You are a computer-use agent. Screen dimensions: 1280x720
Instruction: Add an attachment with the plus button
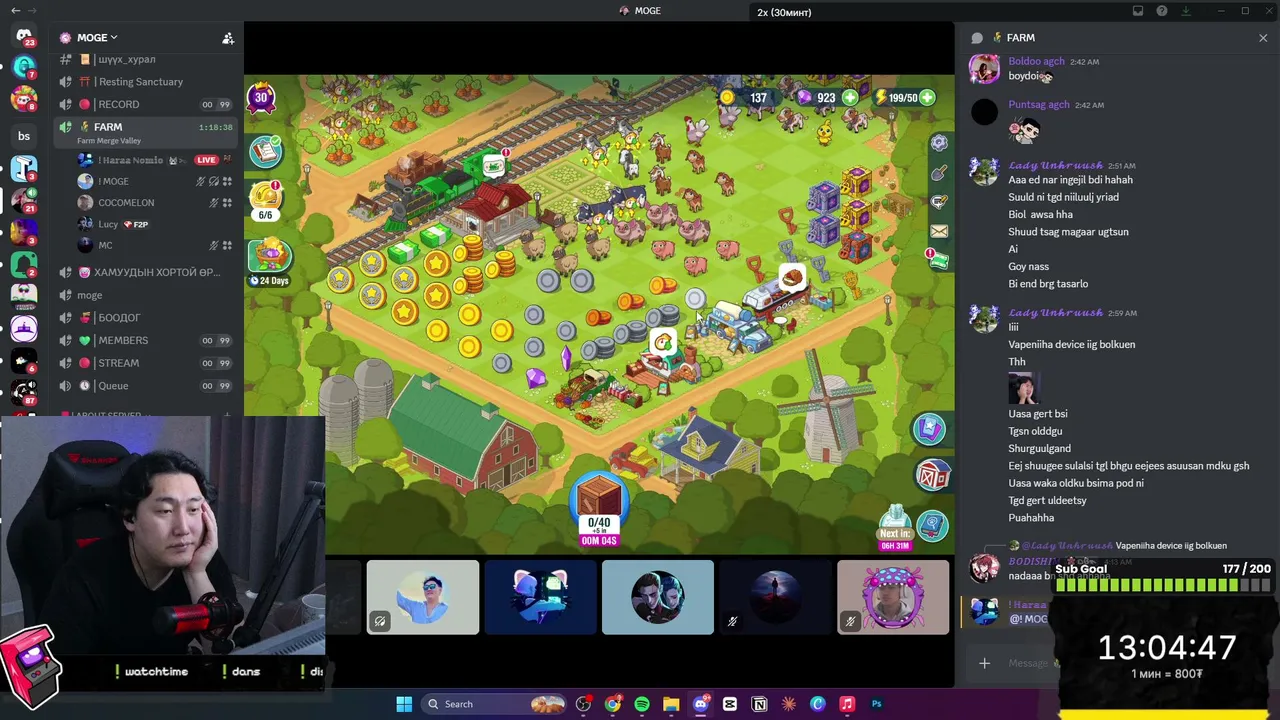tap(984, 663)
